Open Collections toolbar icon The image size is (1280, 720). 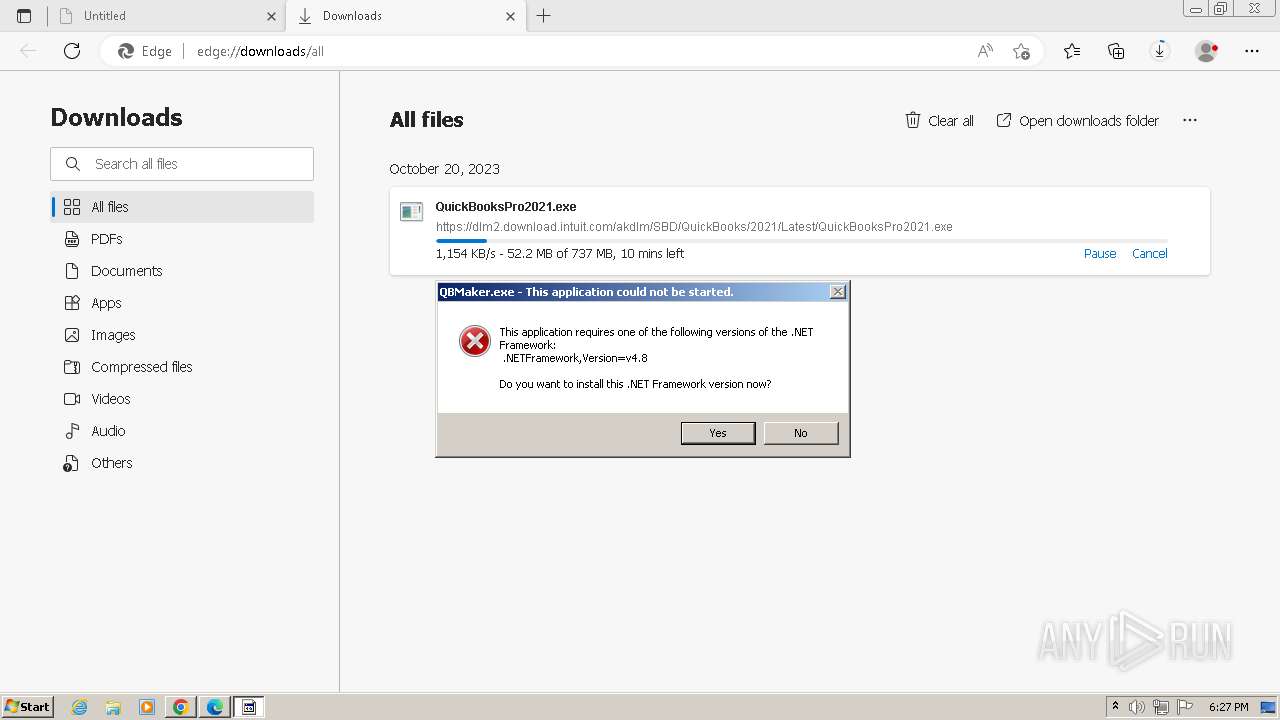(x=1116, y=51)
